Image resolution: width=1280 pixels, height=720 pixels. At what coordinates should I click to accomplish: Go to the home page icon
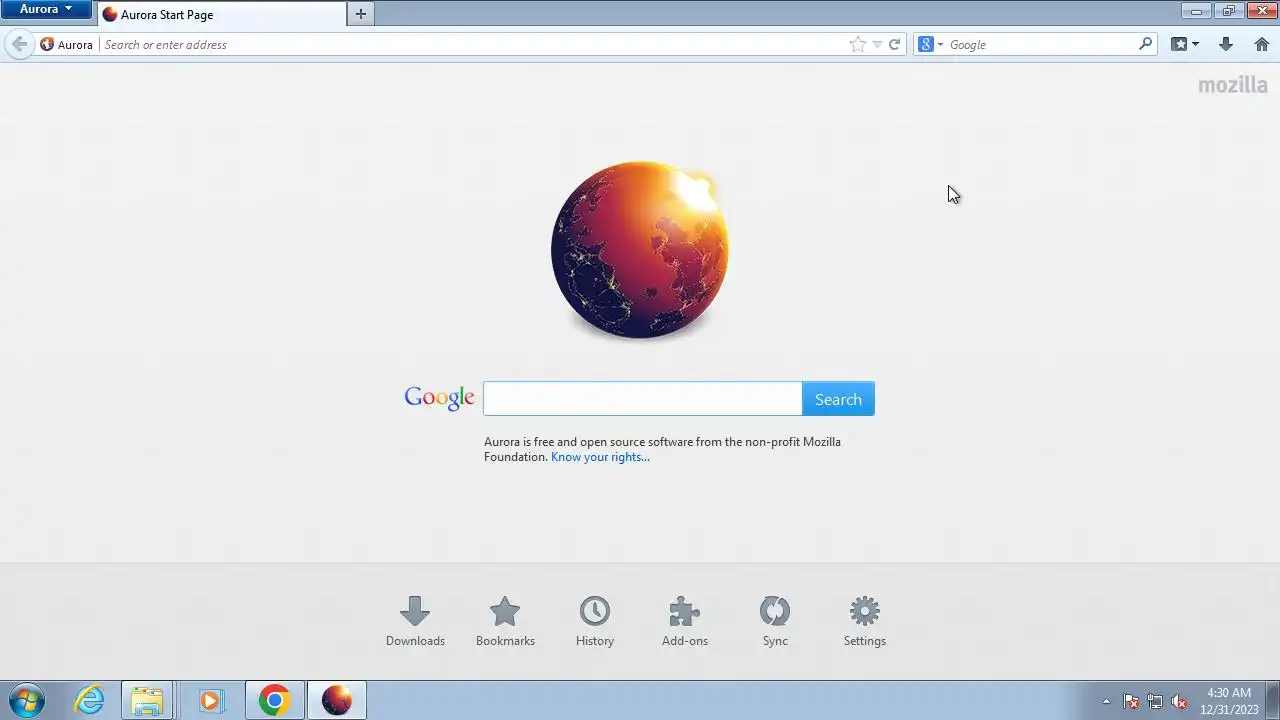(1262, 44)
